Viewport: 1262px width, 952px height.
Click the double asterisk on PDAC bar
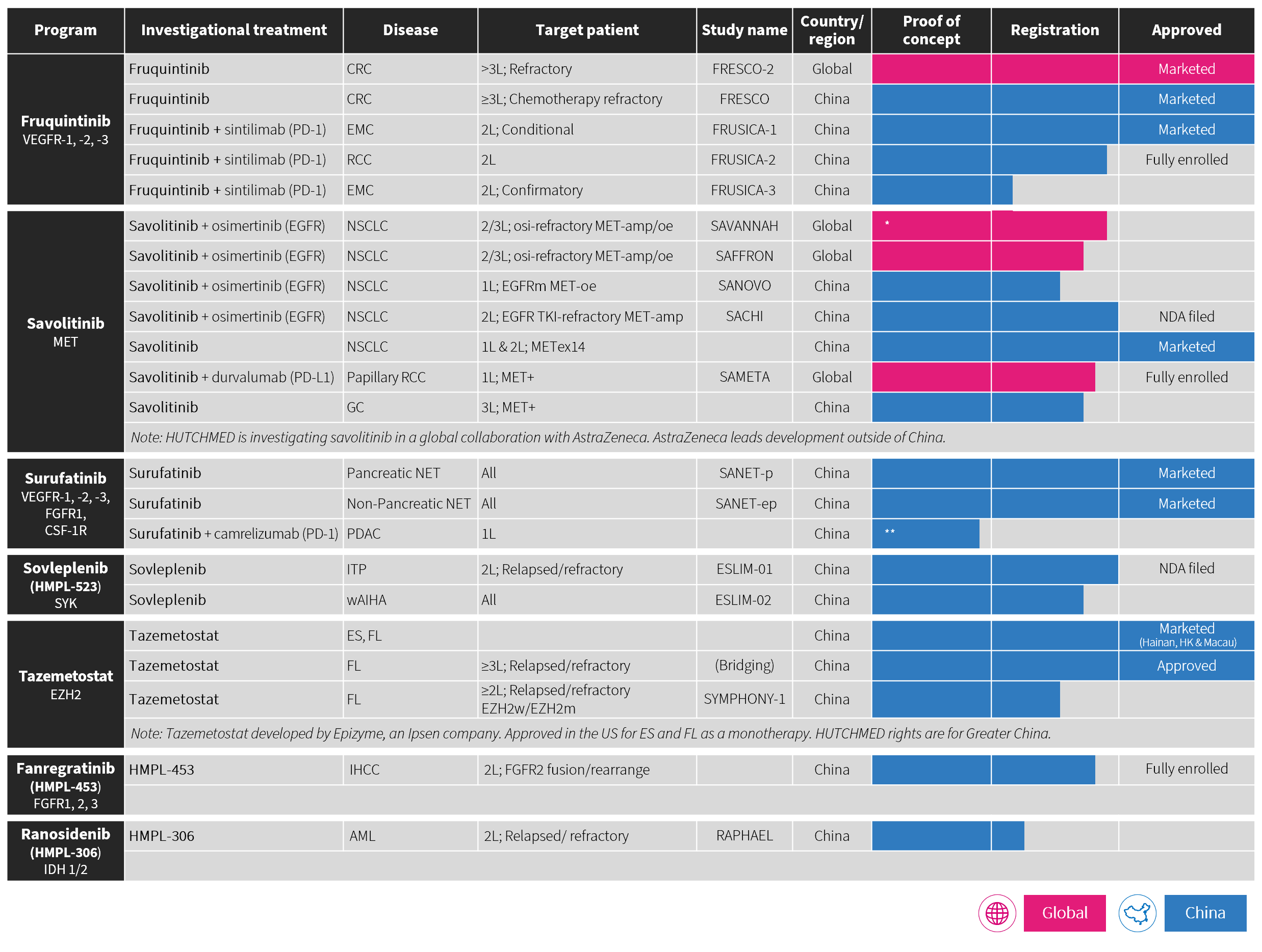tap(889, 532)
